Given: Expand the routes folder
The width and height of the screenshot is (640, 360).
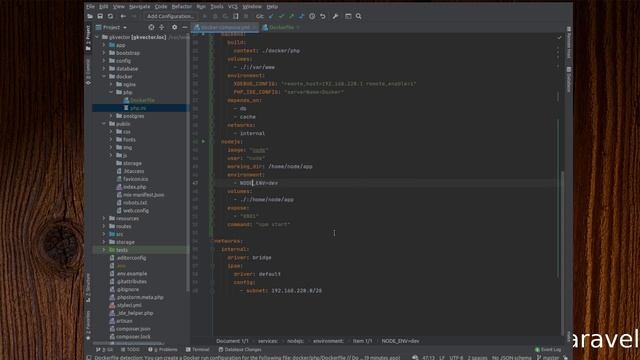Looking at the screenshot, I should [104, 226].
